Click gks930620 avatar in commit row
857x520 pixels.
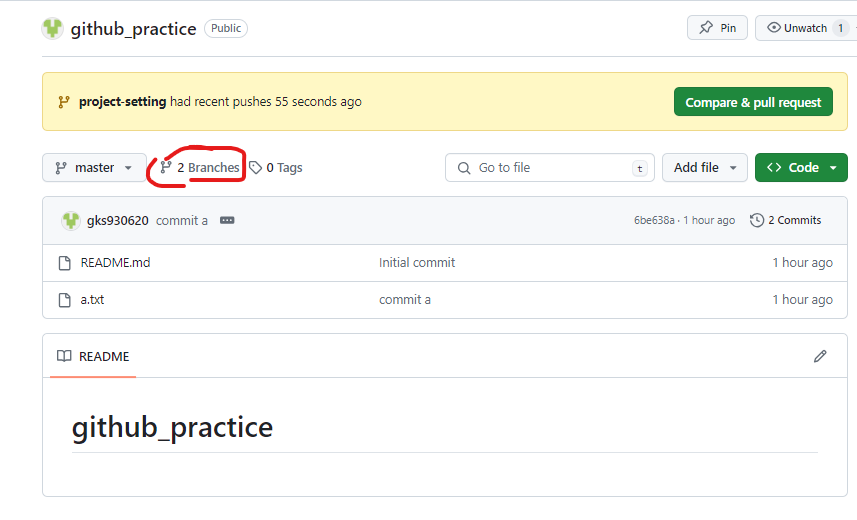[x=71, y=220]
